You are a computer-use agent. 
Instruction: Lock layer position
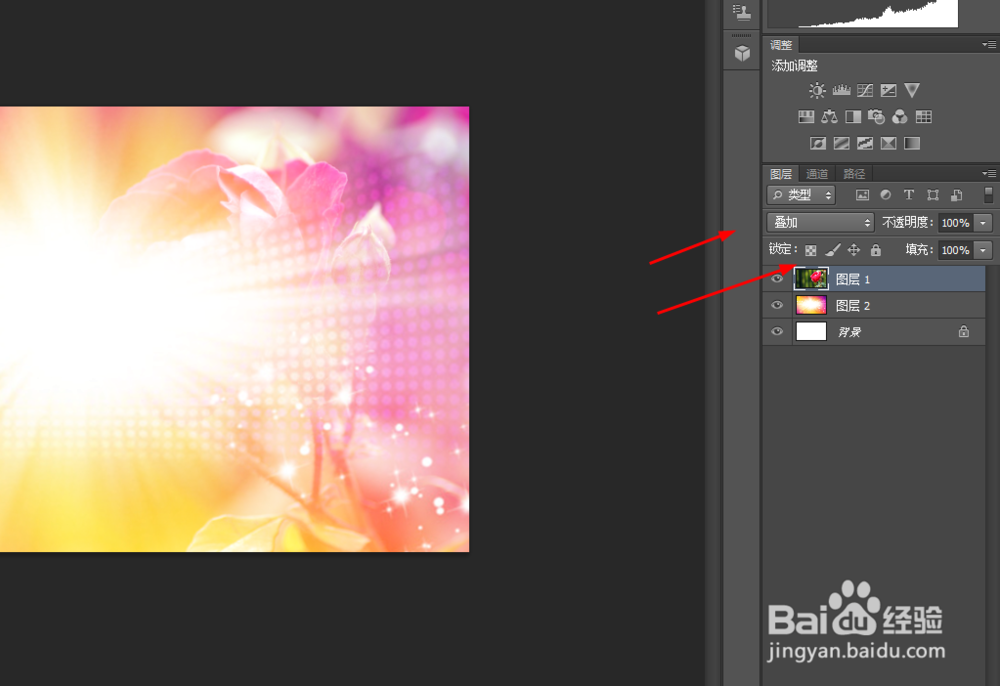click(854, 250)
